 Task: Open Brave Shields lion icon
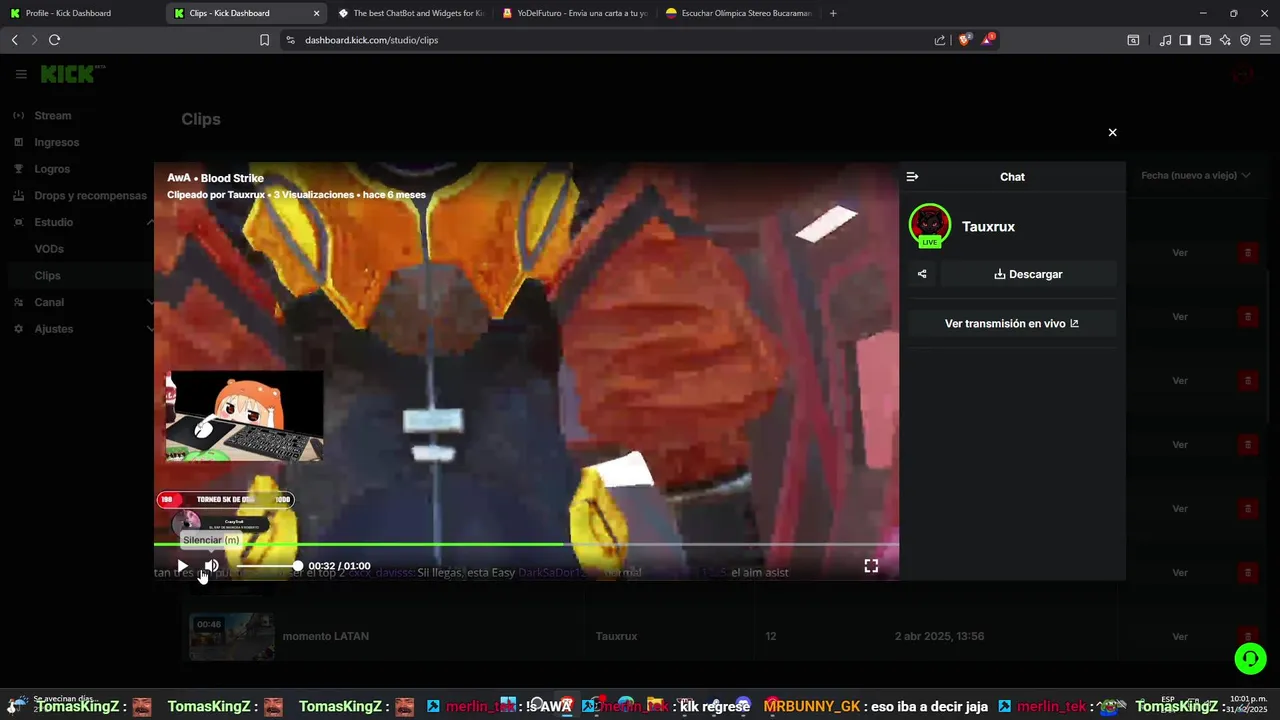(964, 40)
